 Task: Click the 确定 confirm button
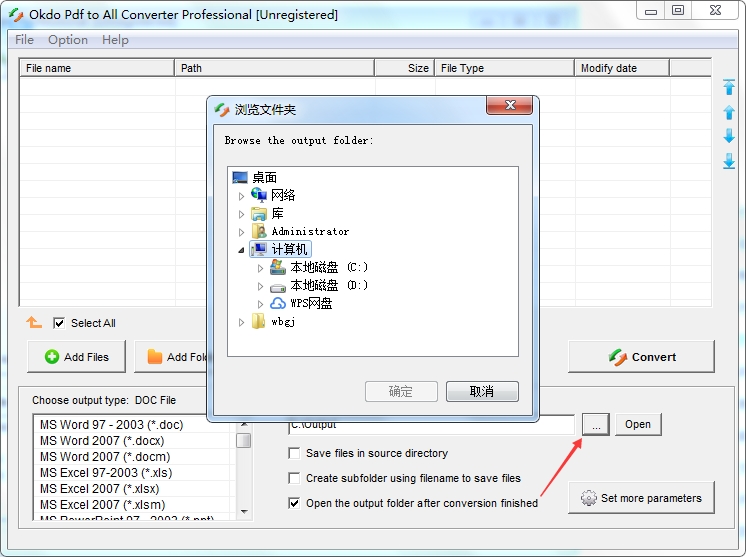point(401,391)
